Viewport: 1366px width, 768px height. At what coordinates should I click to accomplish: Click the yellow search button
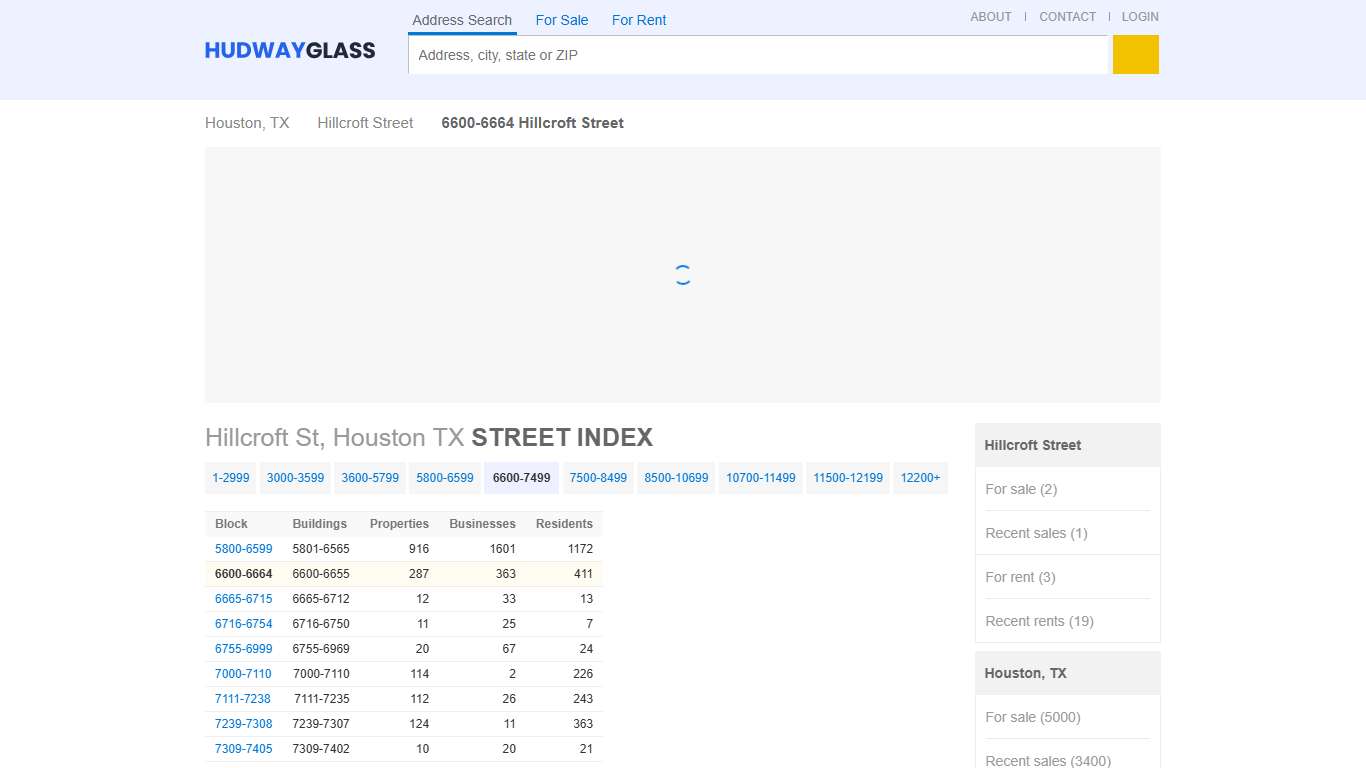coord(1135,55)
